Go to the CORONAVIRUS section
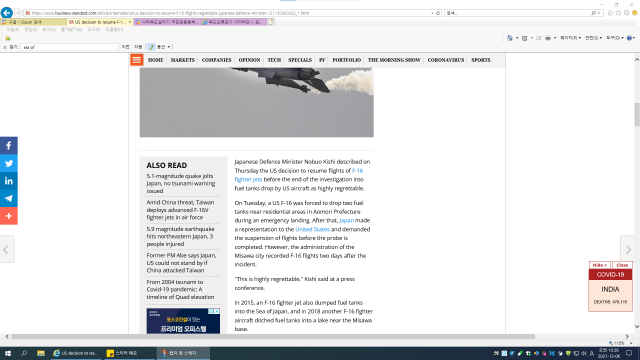This screenshot has height=360, width=640. 446,60
